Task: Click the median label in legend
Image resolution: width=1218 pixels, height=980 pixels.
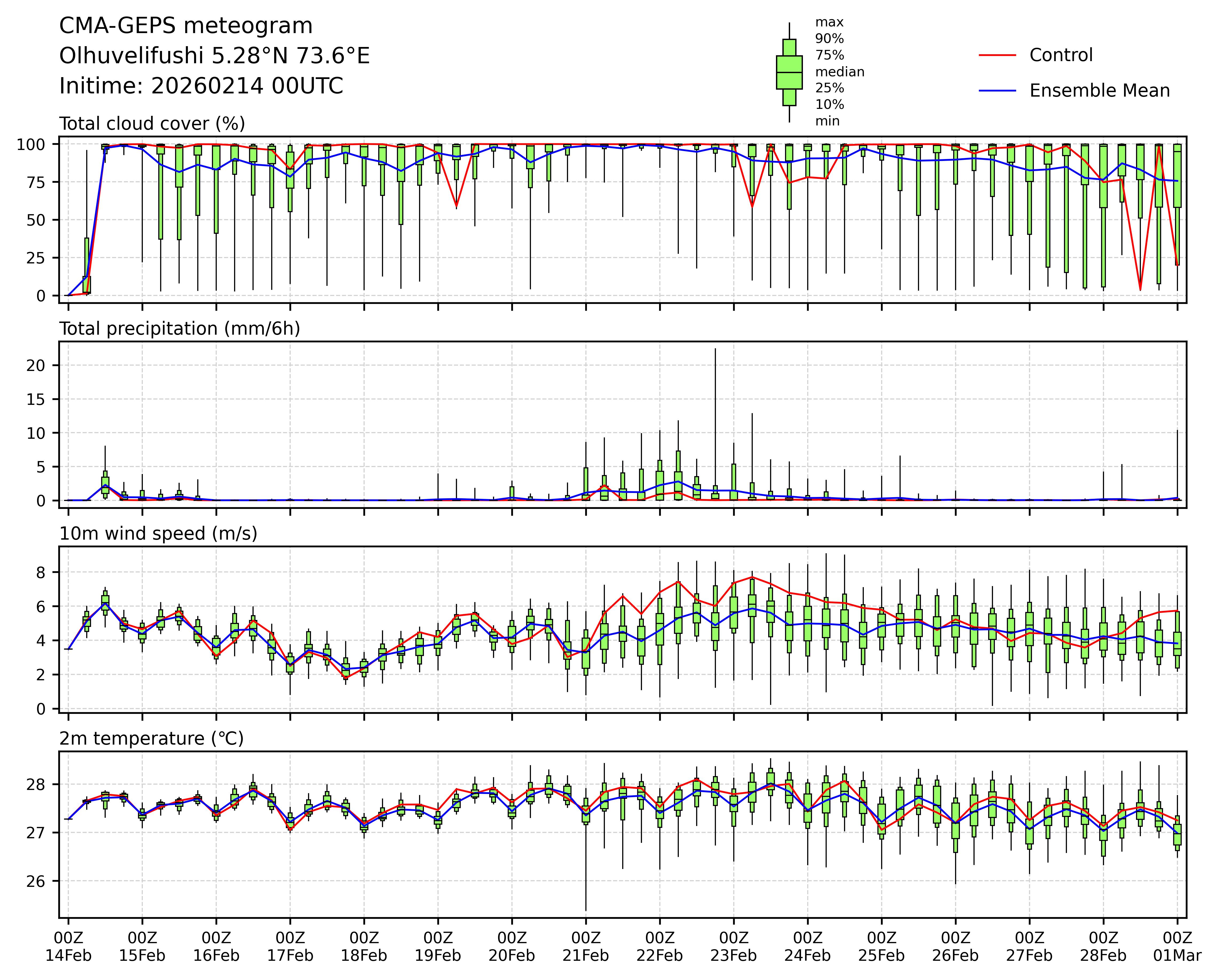Action: pyautogui.click(x=839, y=72)
